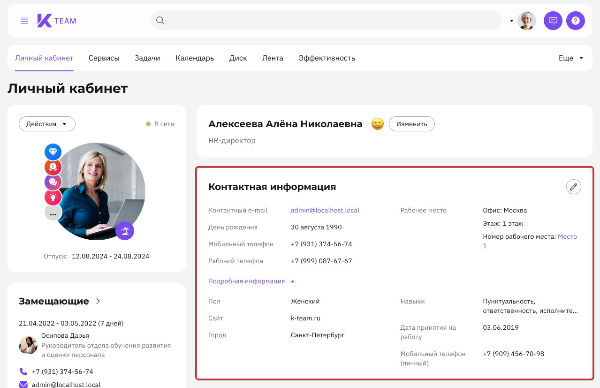Click the substitution period 21.04.2022 - 03.05.2022
This screenshot has height=388, width=600.
point(71,323)
